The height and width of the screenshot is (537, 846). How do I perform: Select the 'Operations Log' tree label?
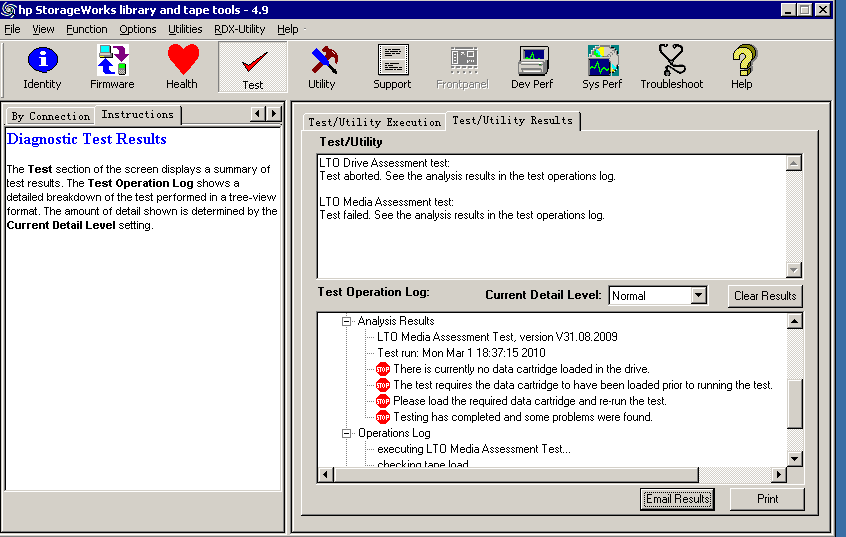(394, 433)
